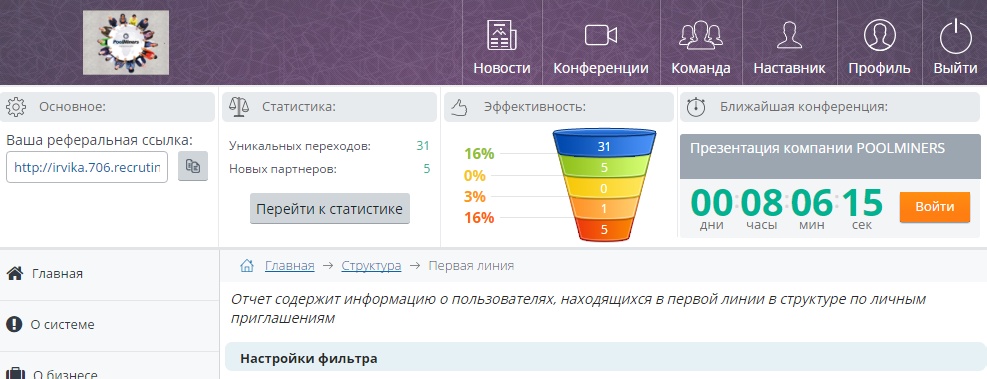Click the stopwatch icon beside Ближайшая конференция
The image size is (987, 379).
[x=696, y=107]
